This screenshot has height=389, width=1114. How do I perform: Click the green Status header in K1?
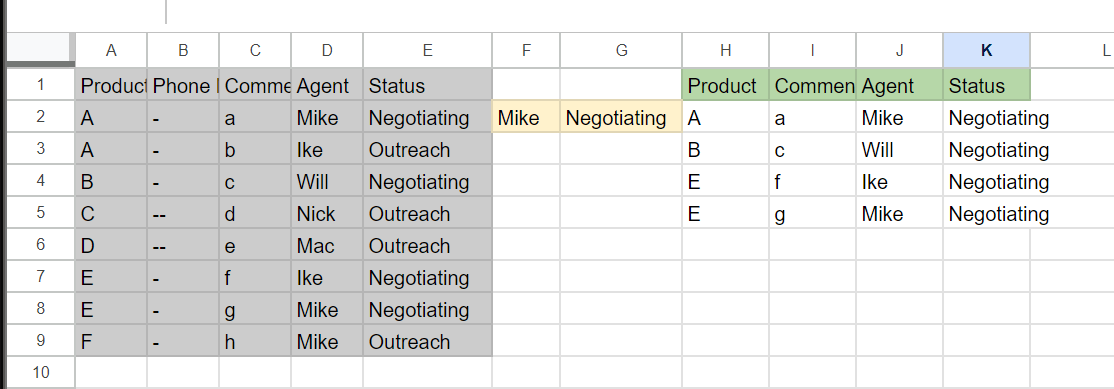986,85
